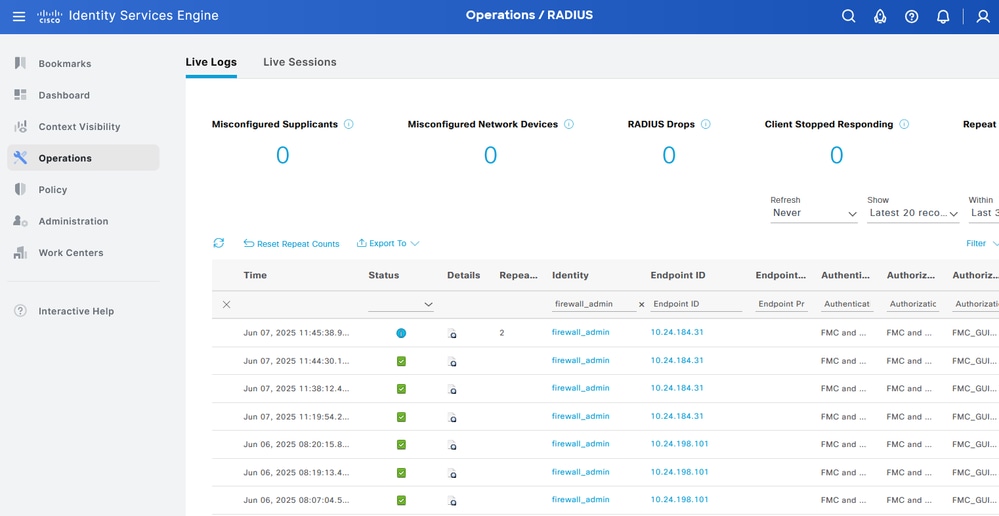Click the Dashboard sidebar icon
This screenshot has width=999, height=516.
click(20, 95)
